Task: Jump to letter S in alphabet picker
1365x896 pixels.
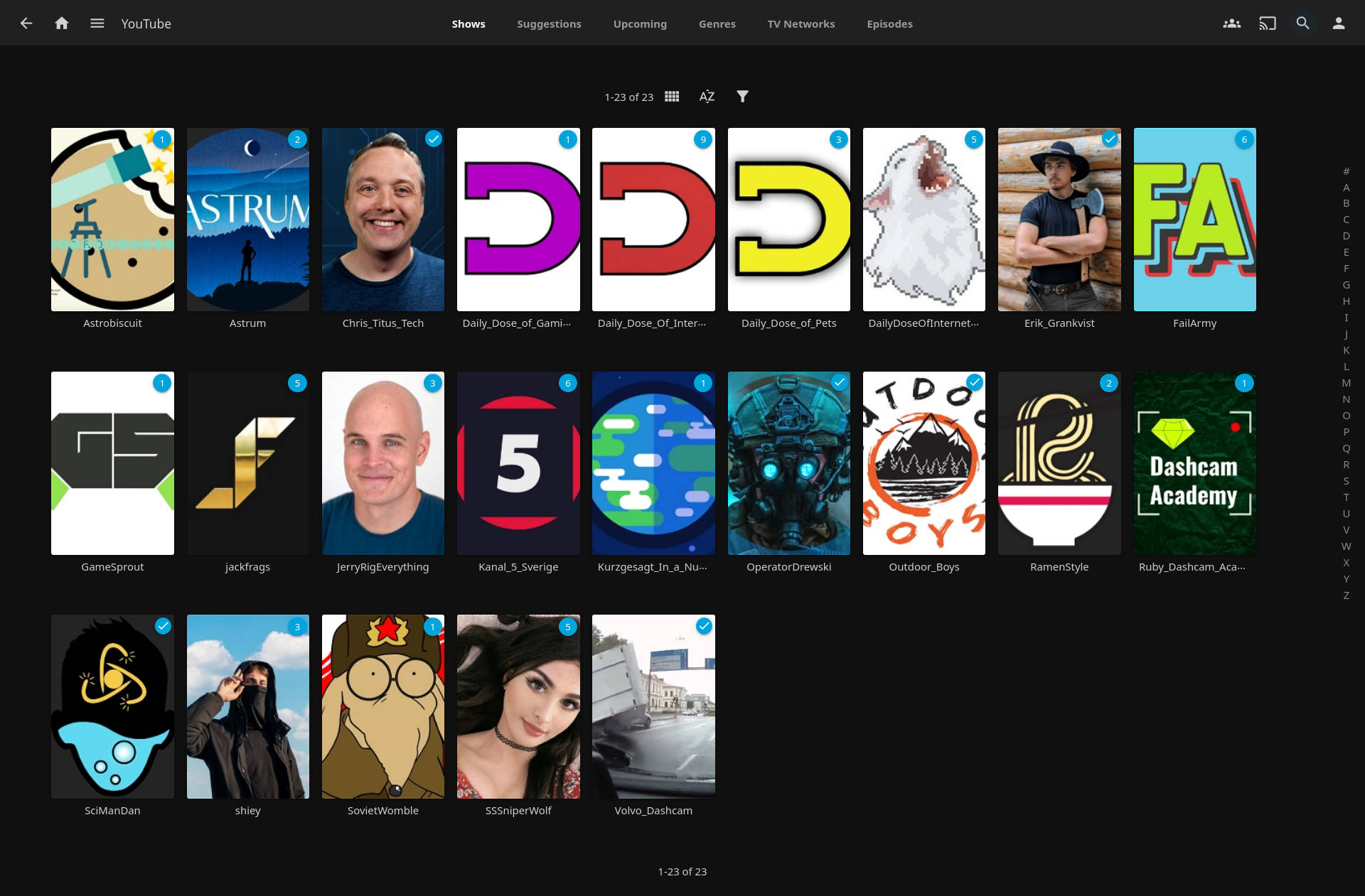Action: [x=1346, y=481]
